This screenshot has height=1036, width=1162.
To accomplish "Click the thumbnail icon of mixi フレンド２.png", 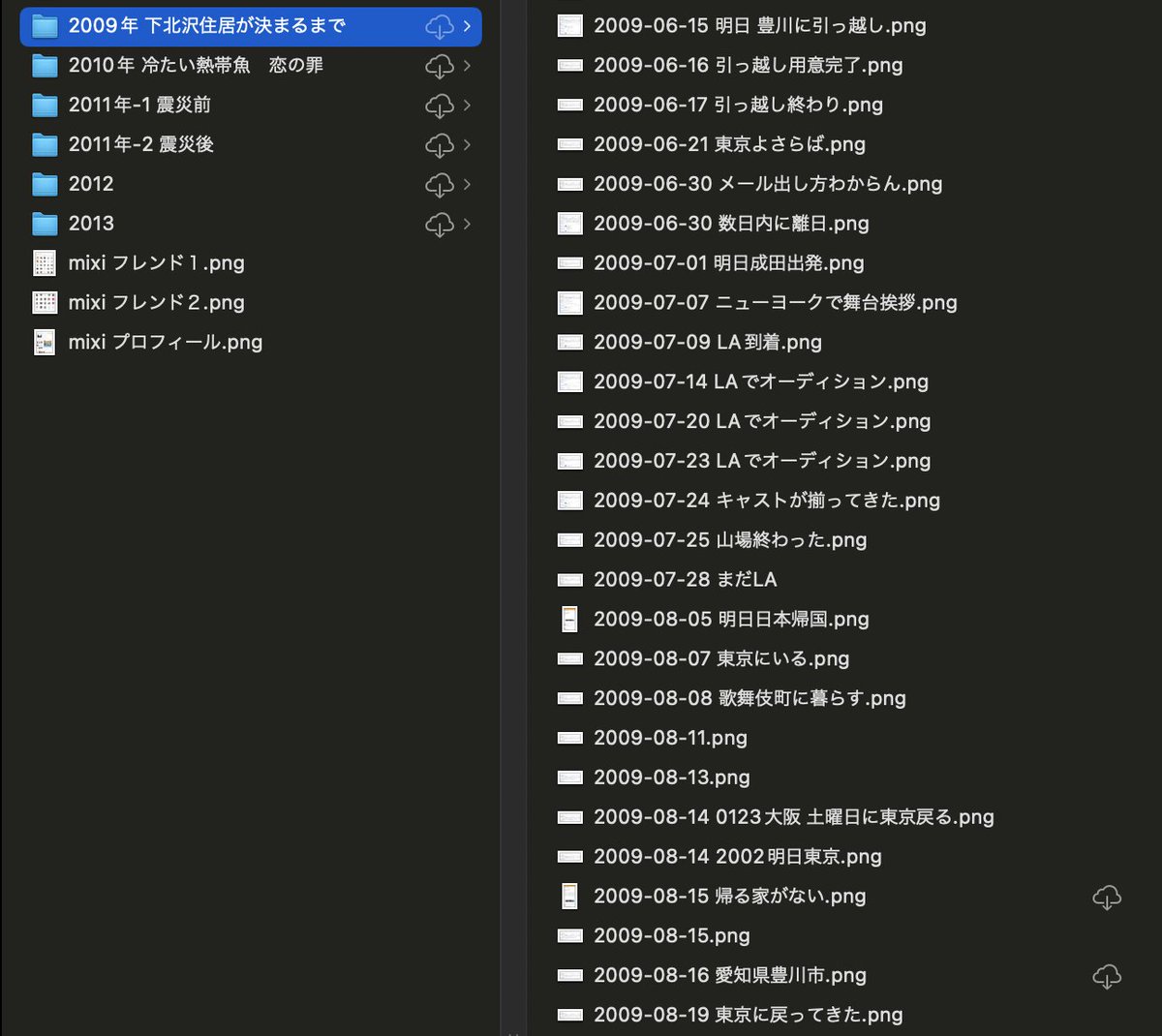I will click(45, 303).
